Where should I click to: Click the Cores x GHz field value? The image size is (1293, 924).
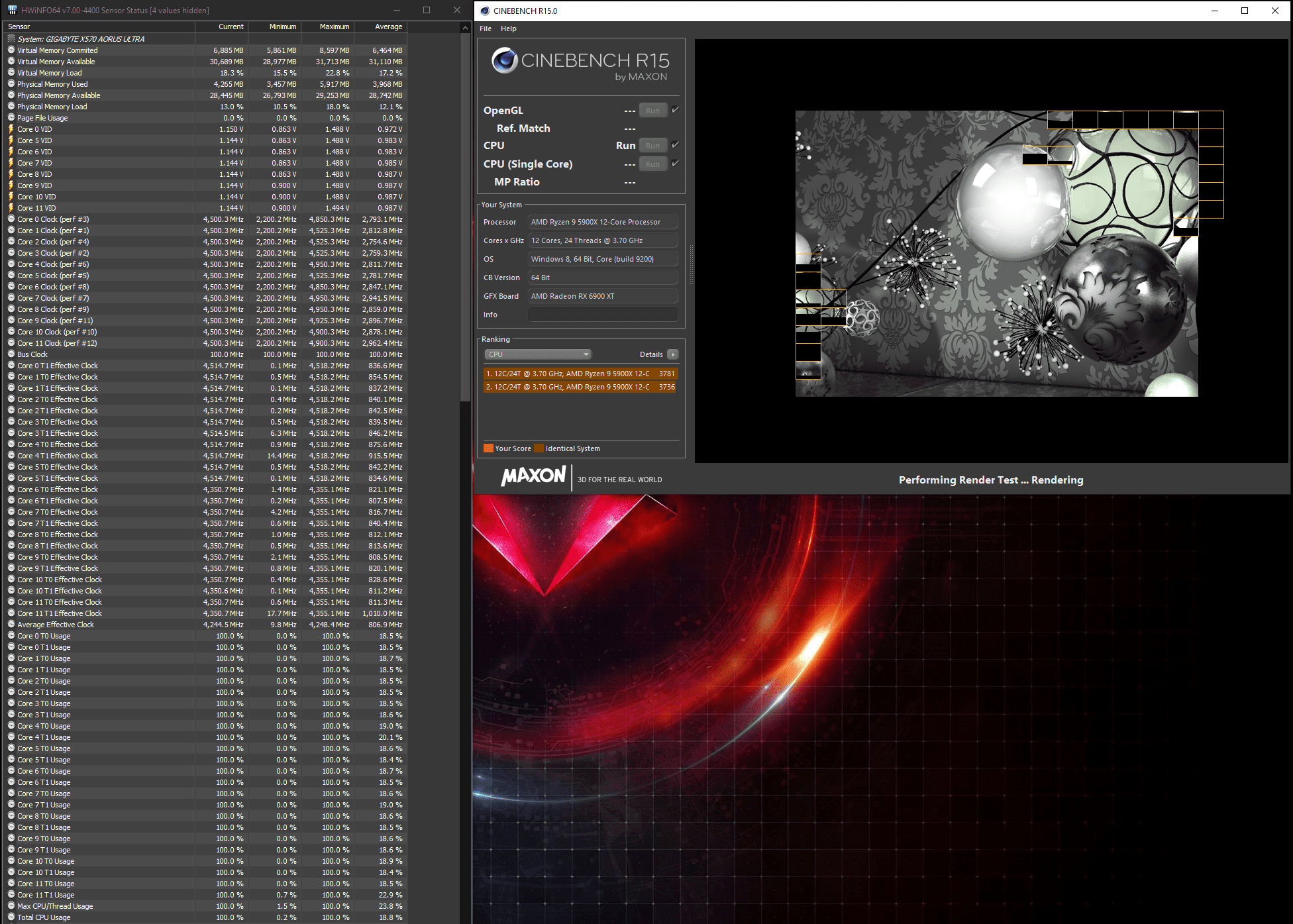point(603,240)
